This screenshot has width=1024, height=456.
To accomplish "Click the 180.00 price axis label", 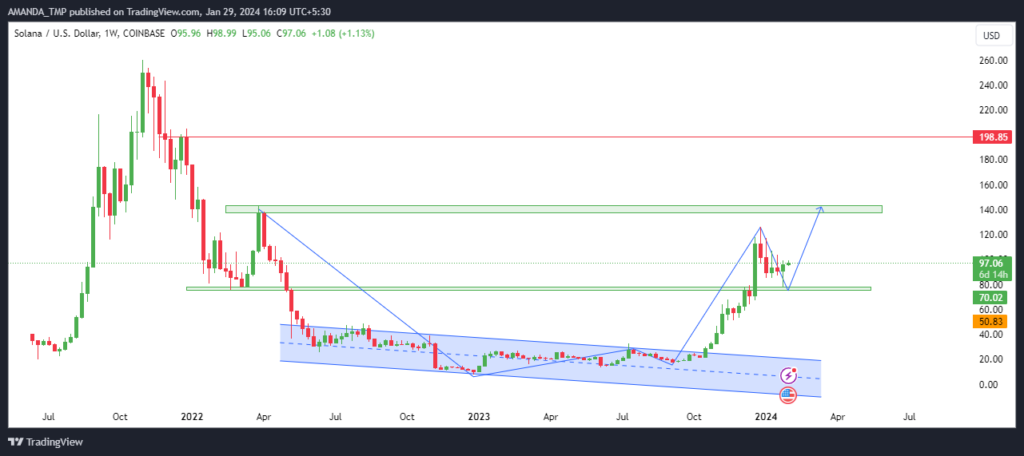I will tap(991, 160).
